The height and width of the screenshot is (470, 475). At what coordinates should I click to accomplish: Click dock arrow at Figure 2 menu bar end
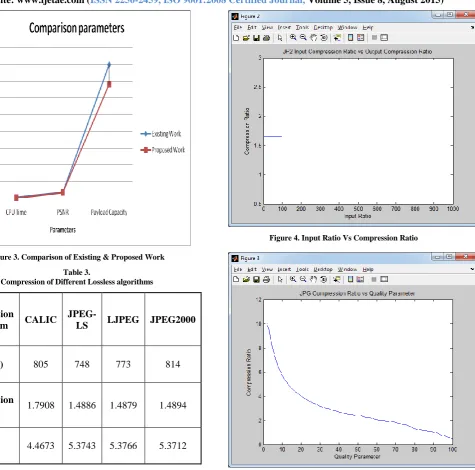(472, 27)
